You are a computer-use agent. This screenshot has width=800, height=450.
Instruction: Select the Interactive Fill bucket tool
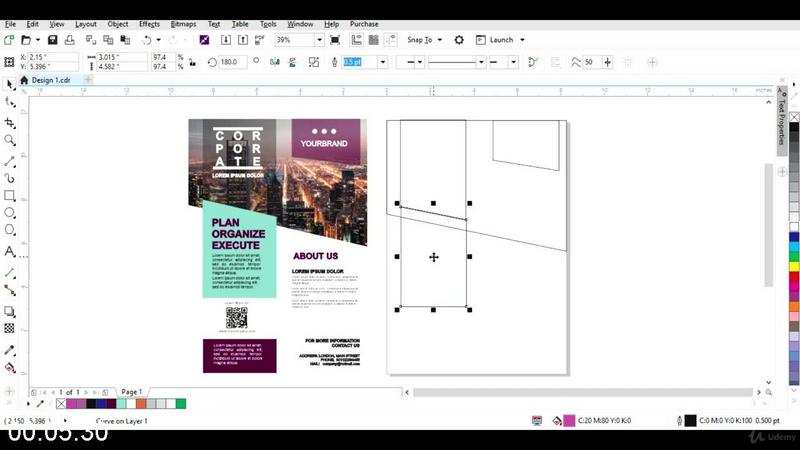point(9,367)
